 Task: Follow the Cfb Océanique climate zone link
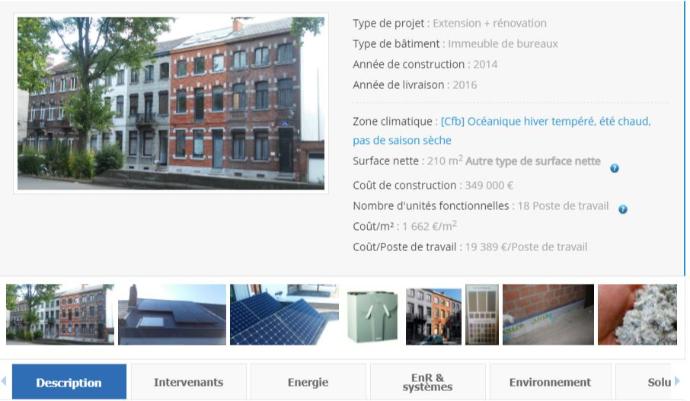point(502,131)
